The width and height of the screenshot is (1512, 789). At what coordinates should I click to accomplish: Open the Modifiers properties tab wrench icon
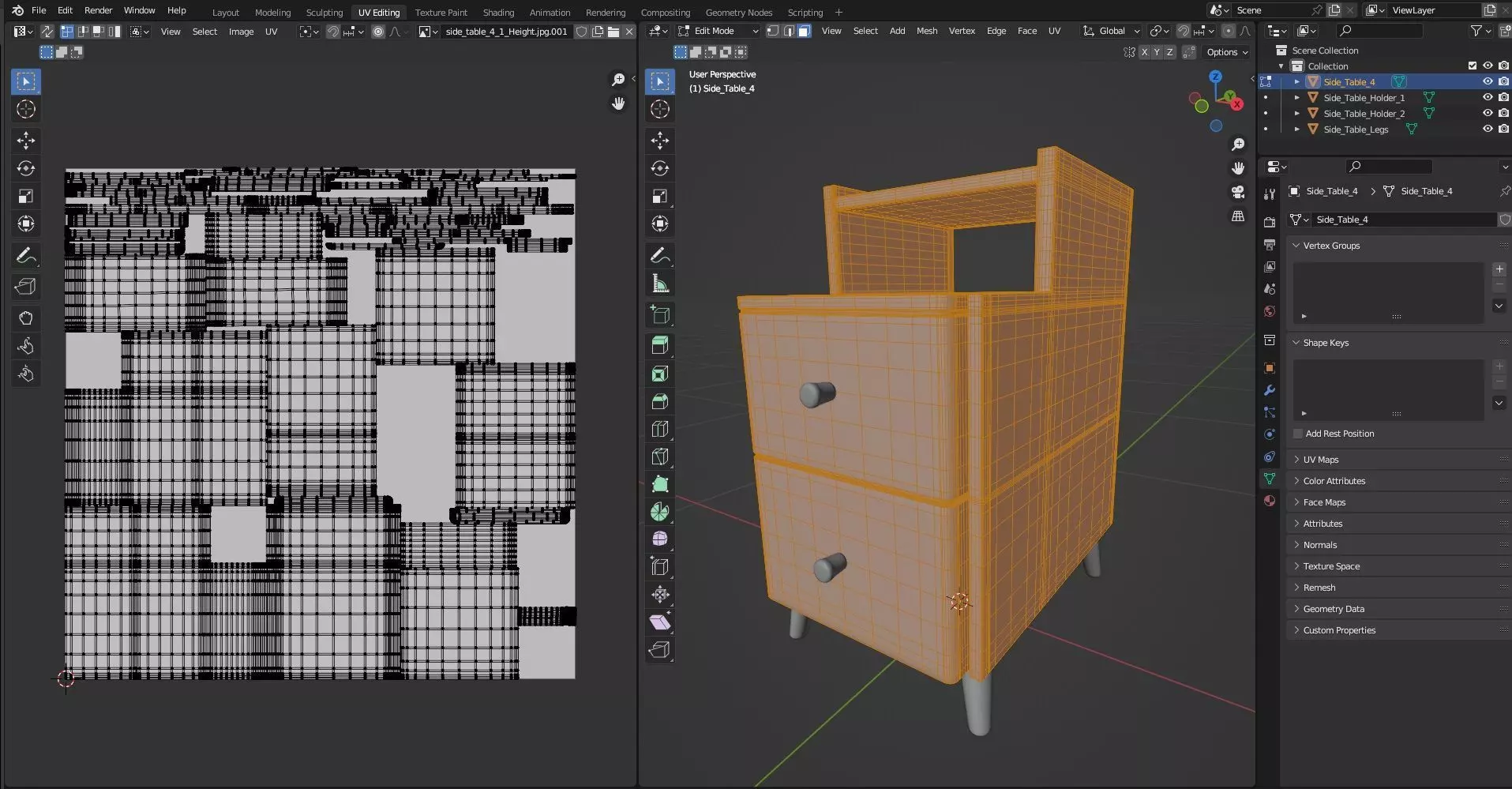point(1270,390)
